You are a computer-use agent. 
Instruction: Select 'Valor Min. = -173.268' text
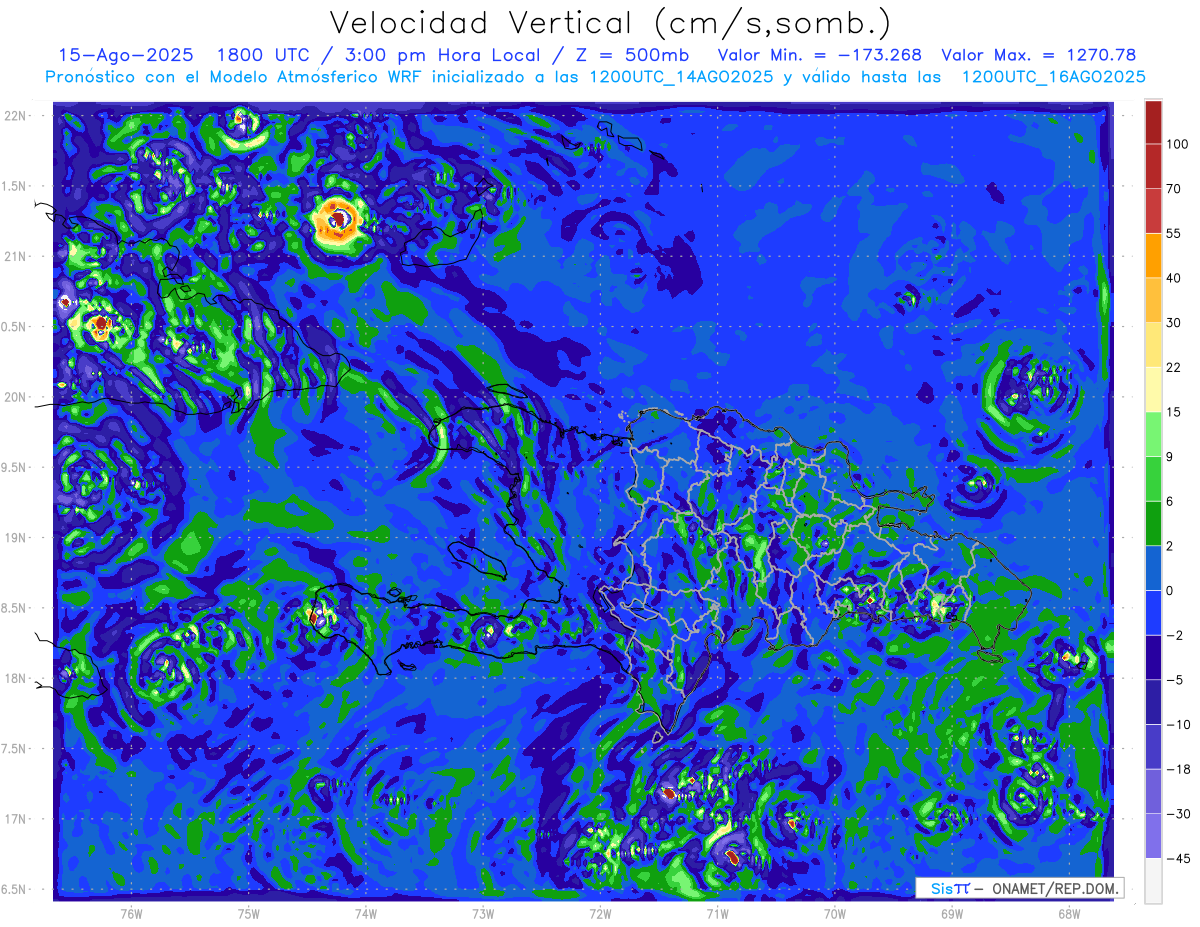click(819, 55)
